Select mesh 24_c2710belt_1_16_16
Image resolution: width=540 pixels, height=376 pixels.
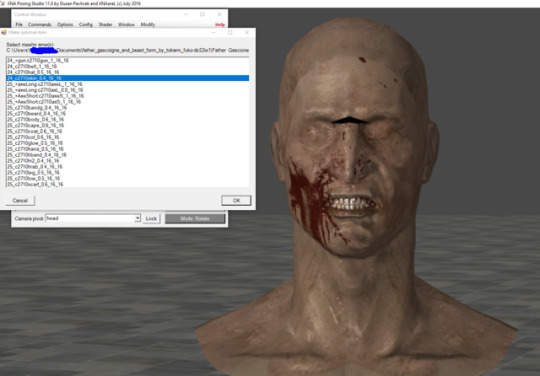click(x=127, y=66)
